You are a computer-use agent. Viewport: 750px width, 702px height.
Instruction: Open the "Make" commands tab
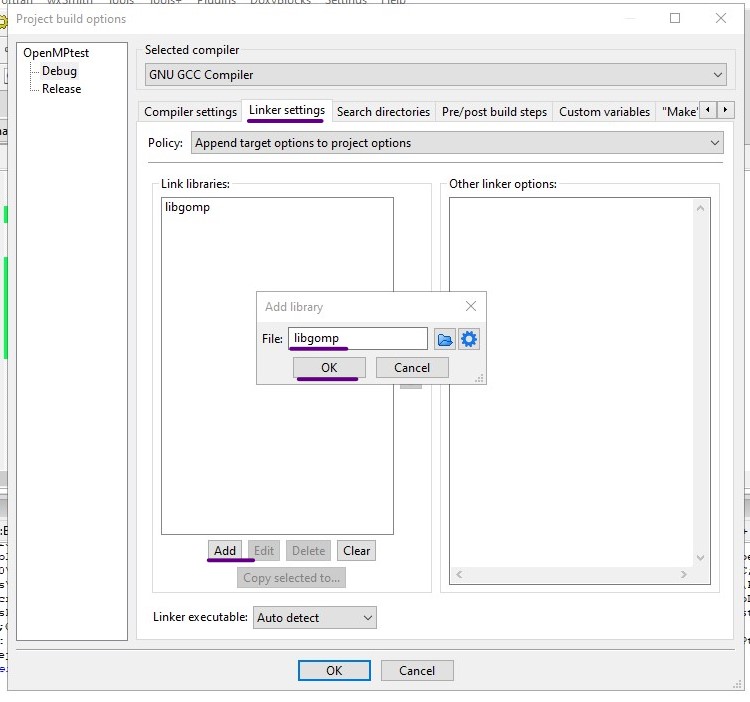click(679, 112)
